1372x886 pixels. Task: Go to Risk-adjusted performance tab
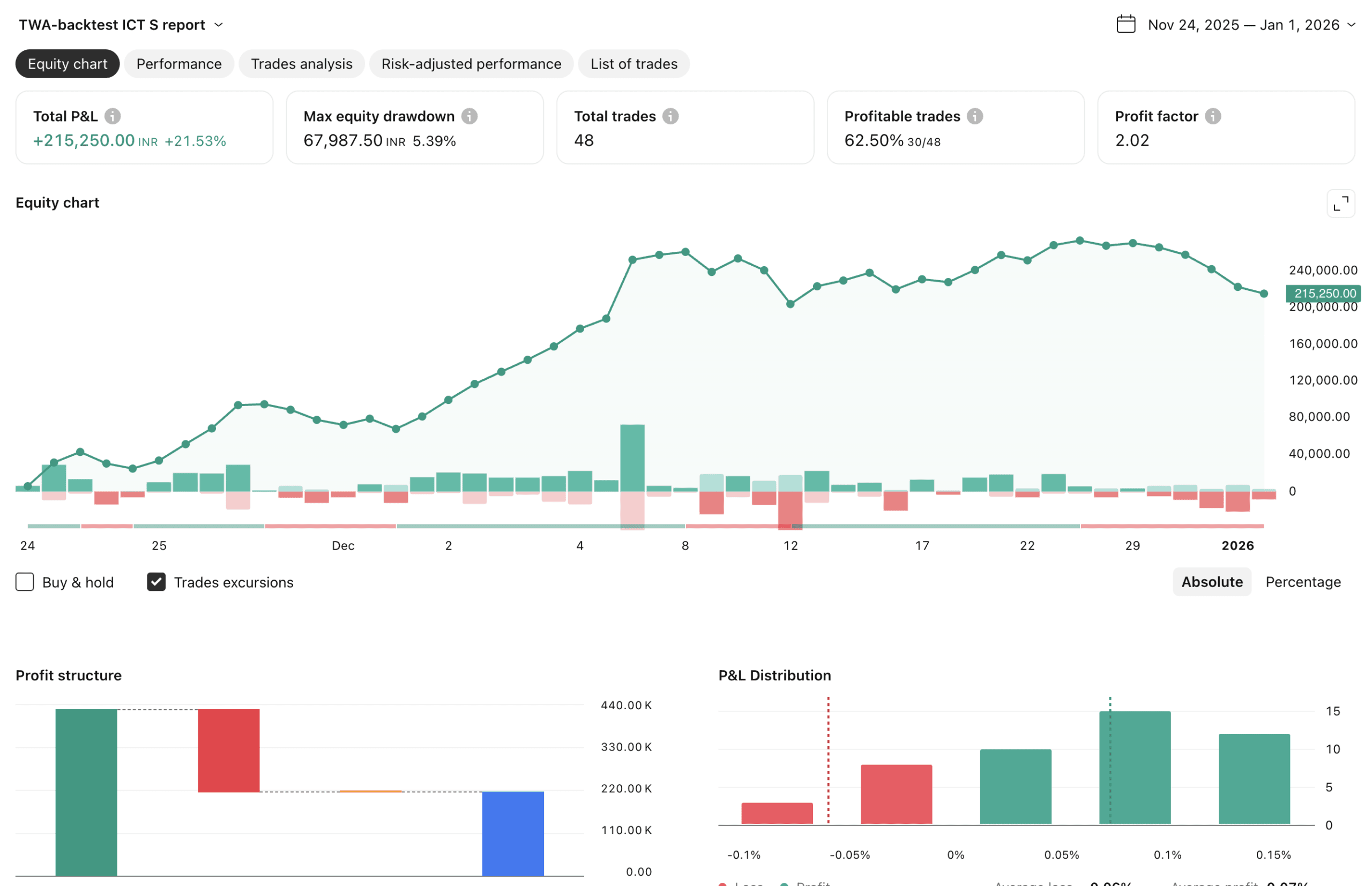471,64
